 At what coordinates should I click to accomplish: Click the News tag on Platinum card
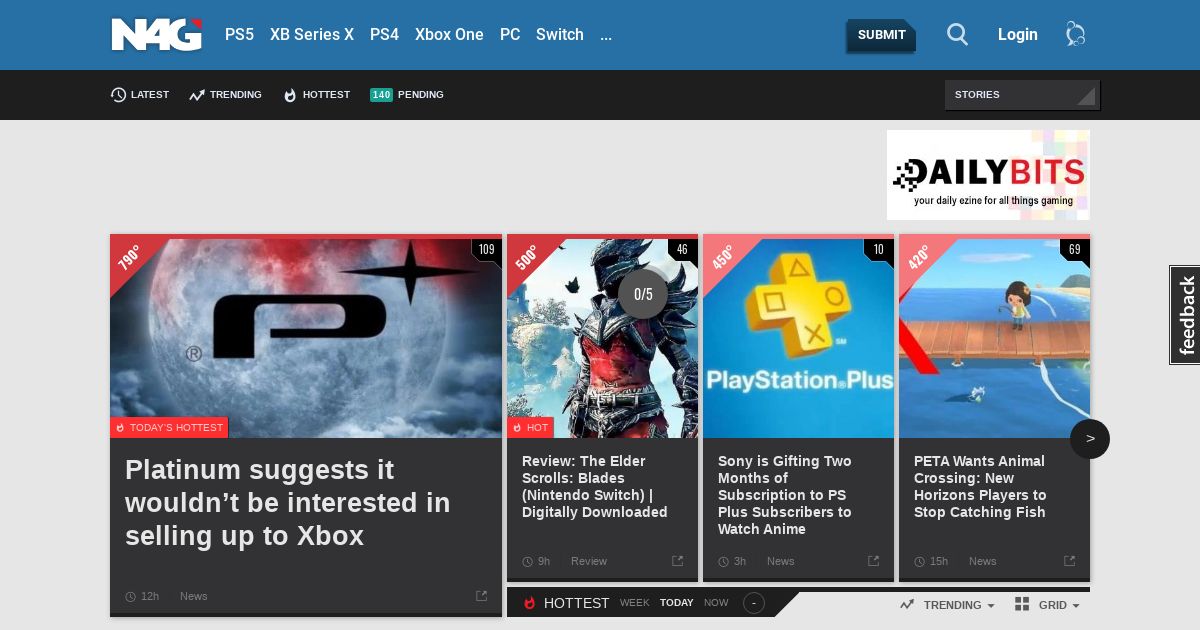click(194, 596)
